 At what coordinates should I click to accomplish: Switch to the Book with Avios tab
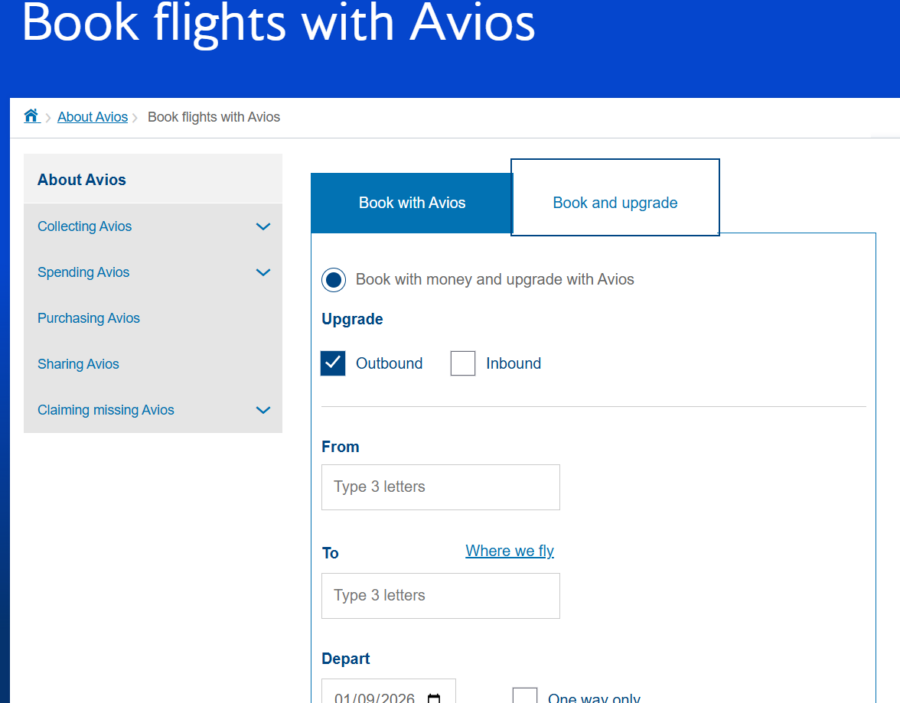(411, 202)
